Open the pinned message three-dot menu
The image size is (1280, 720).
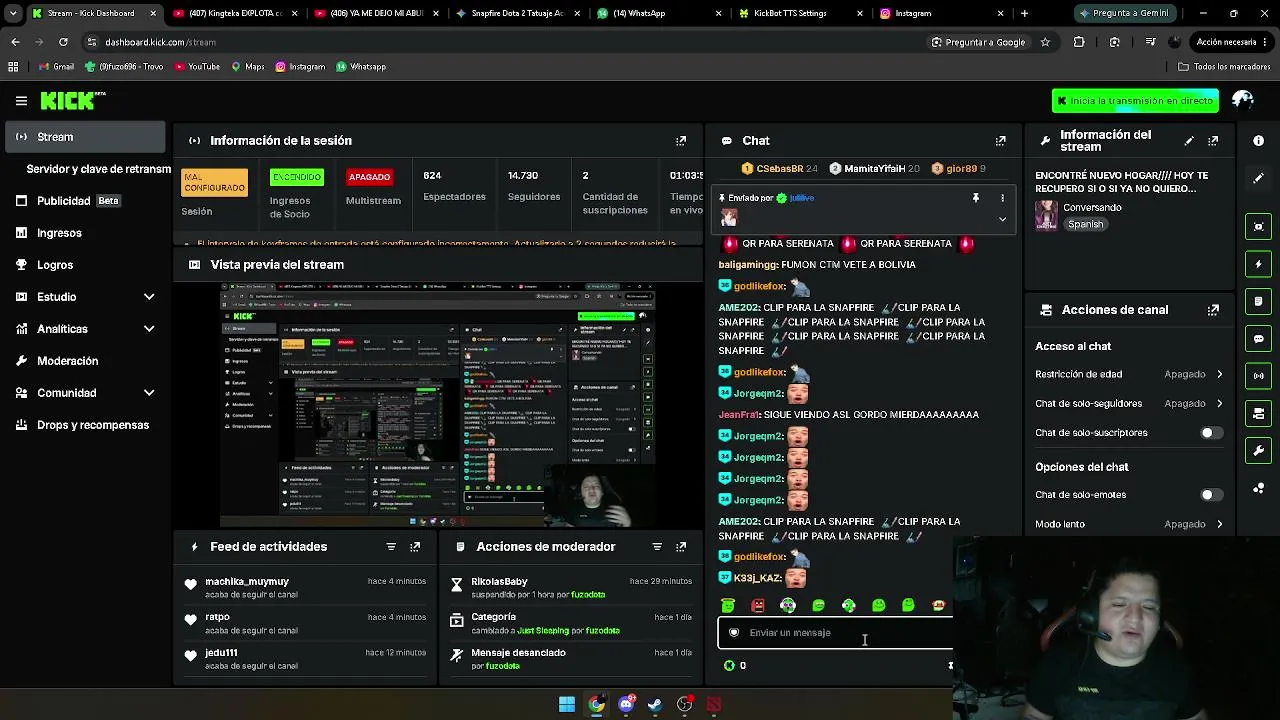click(1002, 198)
